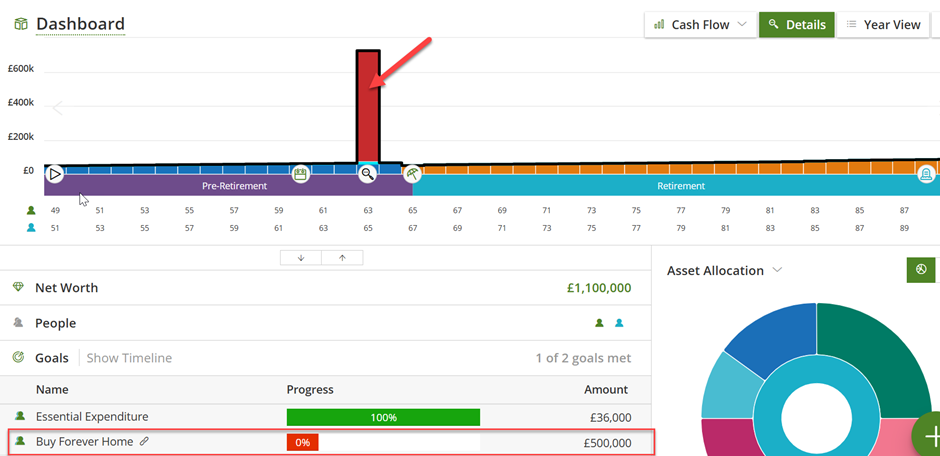Select the Details view button
The width and height of the screenshot is (940, 456).
pyautogui.click(x=797, y=25)
